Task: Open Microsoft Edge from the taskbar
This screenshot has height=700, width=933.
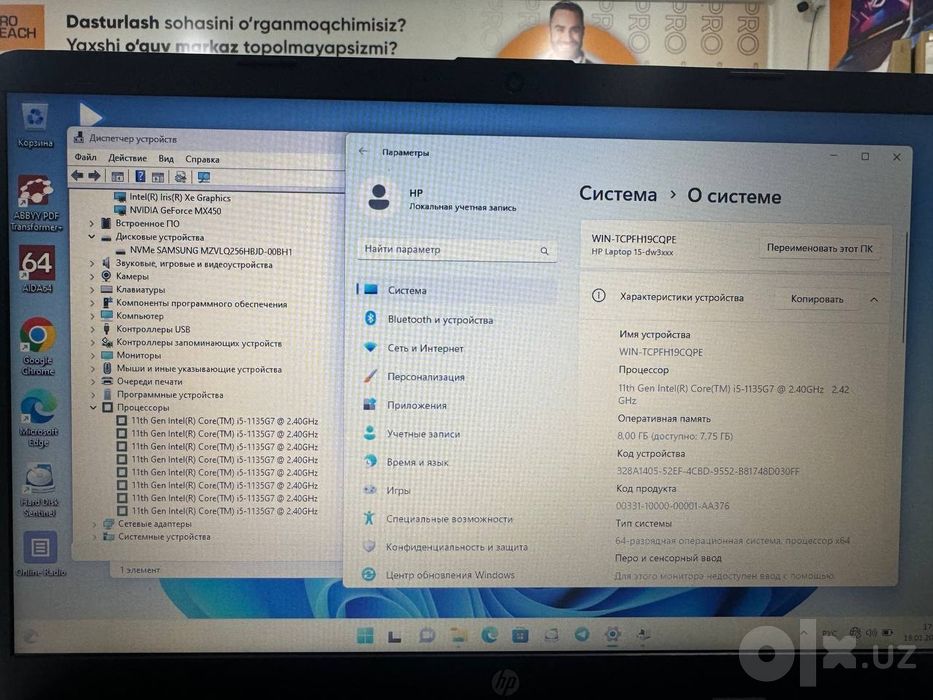Action: coord(489,635)
